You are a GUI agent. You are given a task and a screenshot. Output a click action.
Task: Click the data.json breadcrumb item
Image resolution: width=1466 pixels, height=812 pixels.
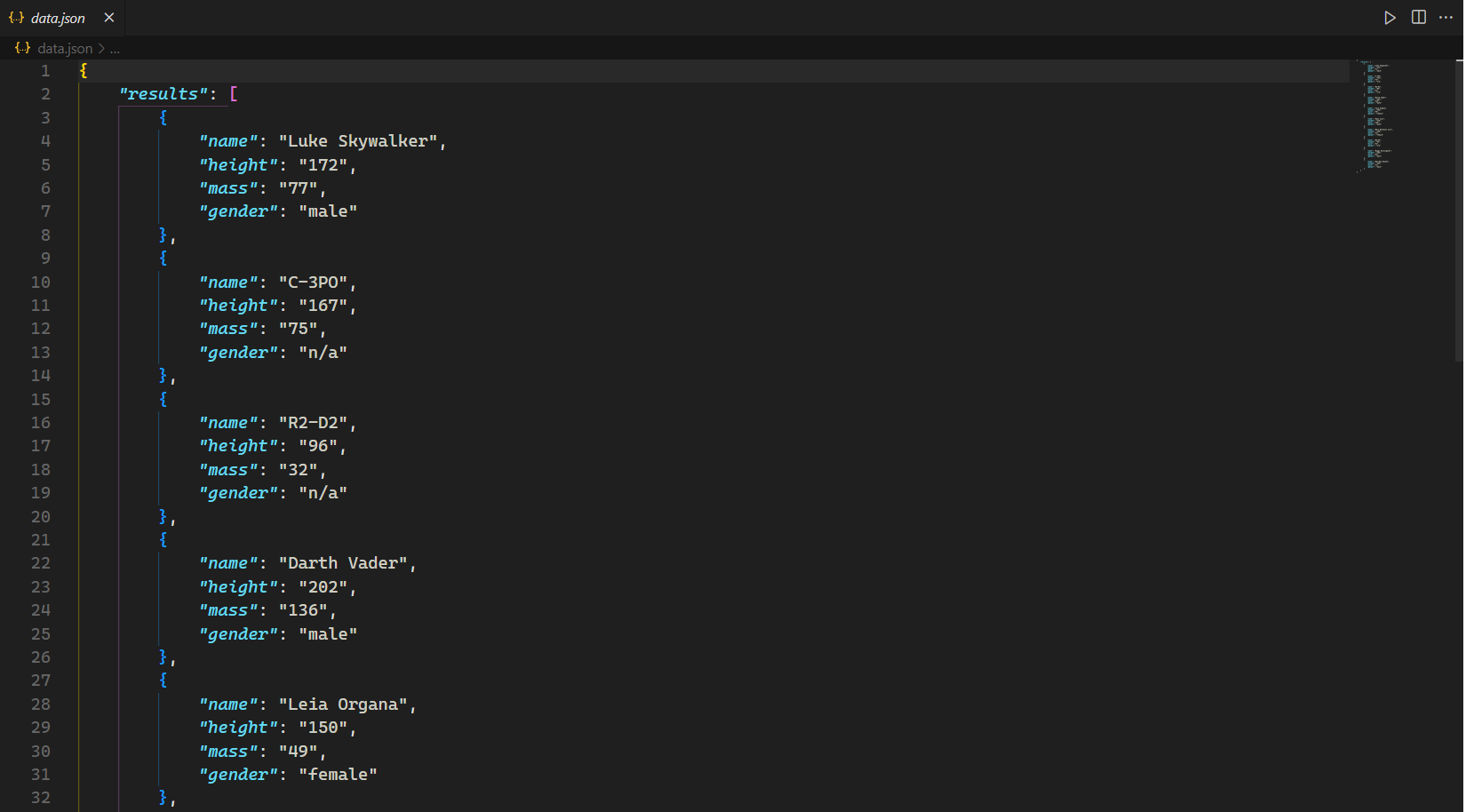(x=65, y=48)
